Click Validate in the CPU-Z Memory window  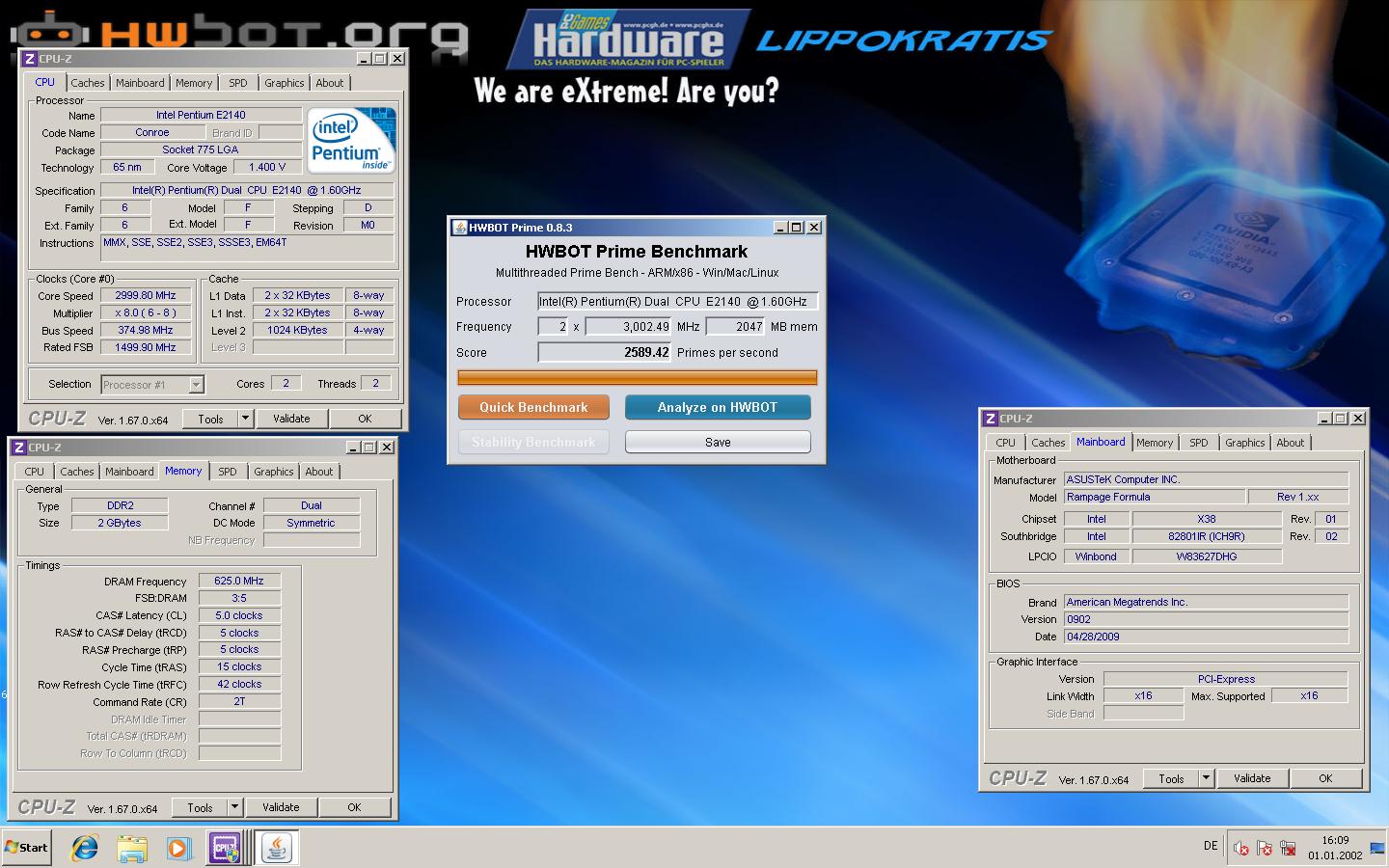coord(281,807)
